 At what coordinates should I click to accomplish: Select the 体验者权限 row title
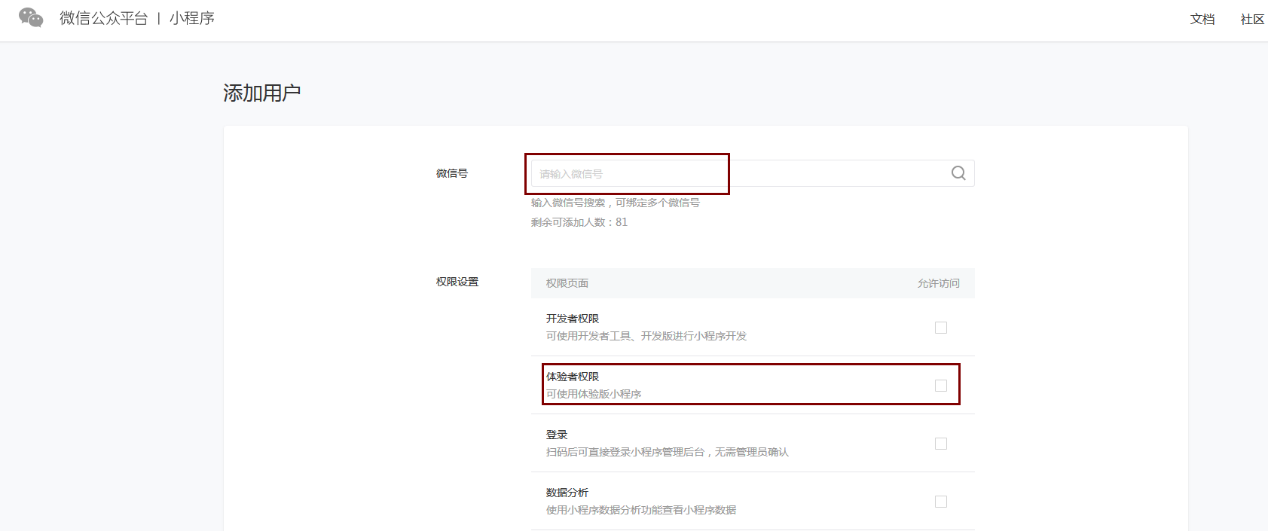click(572, 376)
